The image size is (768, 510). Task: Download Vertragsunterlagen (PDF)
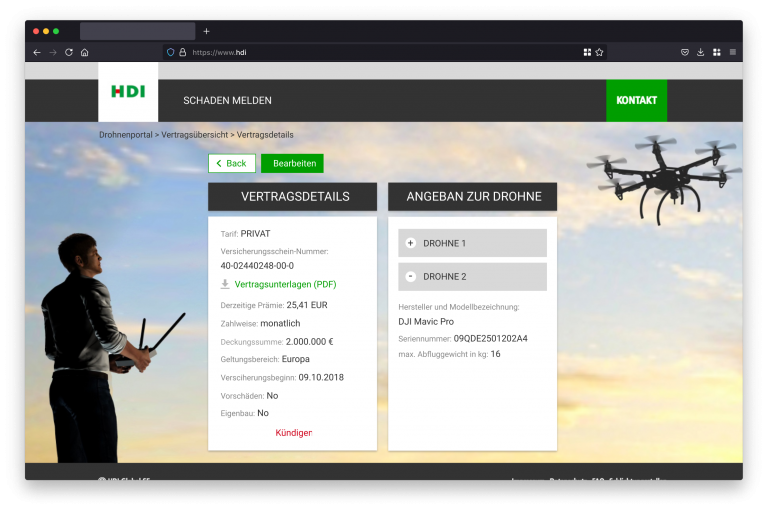point(284,284)
